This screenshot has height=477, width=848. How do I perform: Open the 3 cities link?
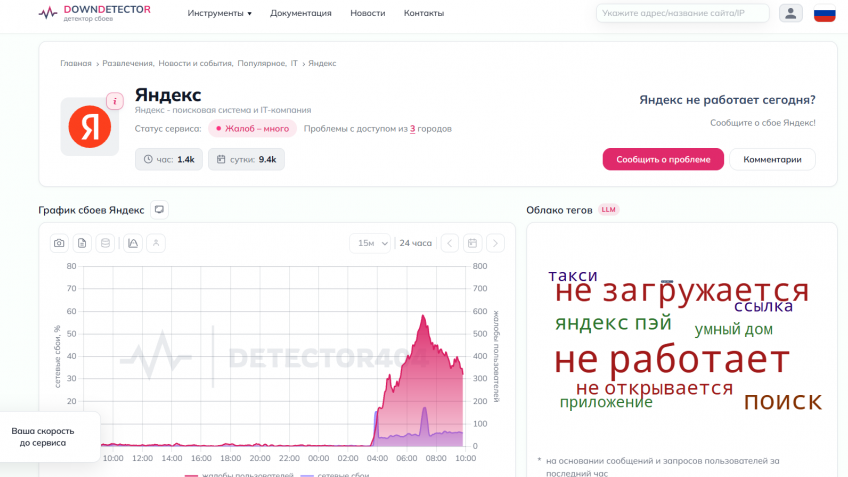(x=412, y=129)
